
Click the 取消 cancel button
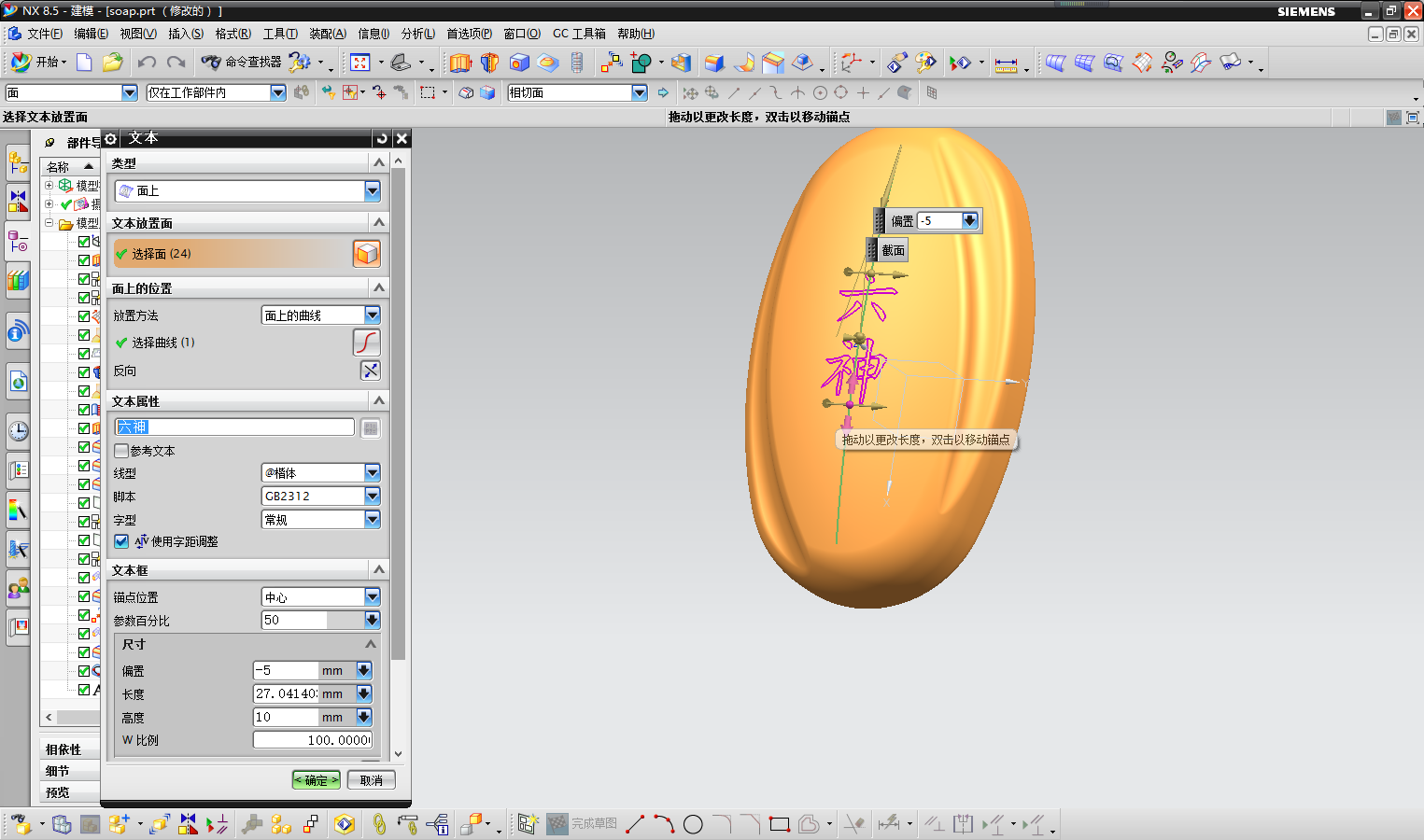coord(371,779)
